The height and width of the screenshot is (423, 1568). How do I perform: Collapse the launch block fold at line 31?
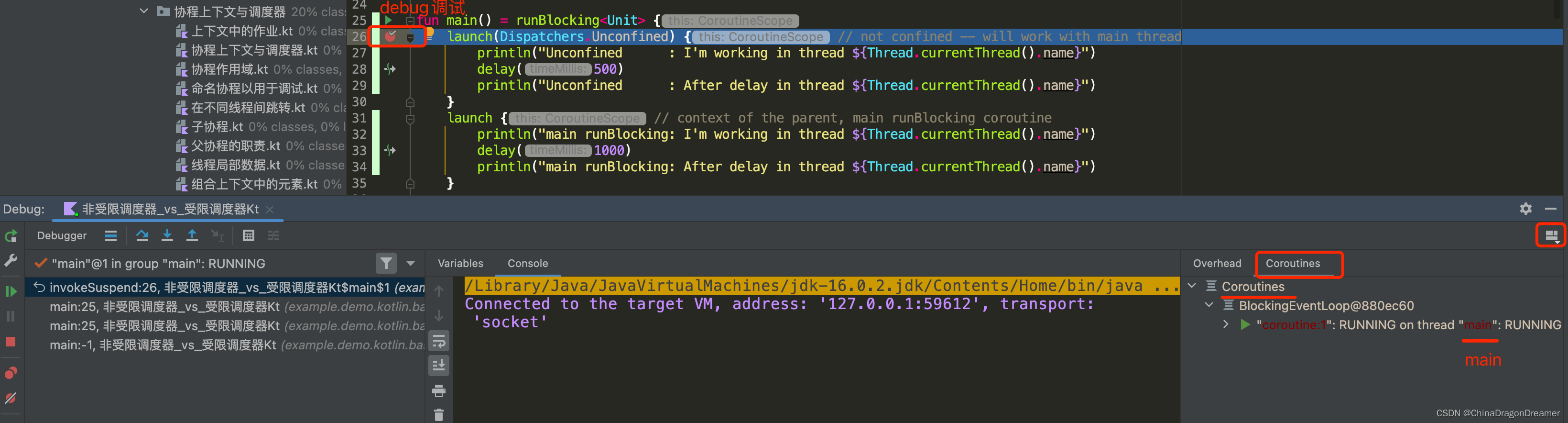click(x=410, y=118)
